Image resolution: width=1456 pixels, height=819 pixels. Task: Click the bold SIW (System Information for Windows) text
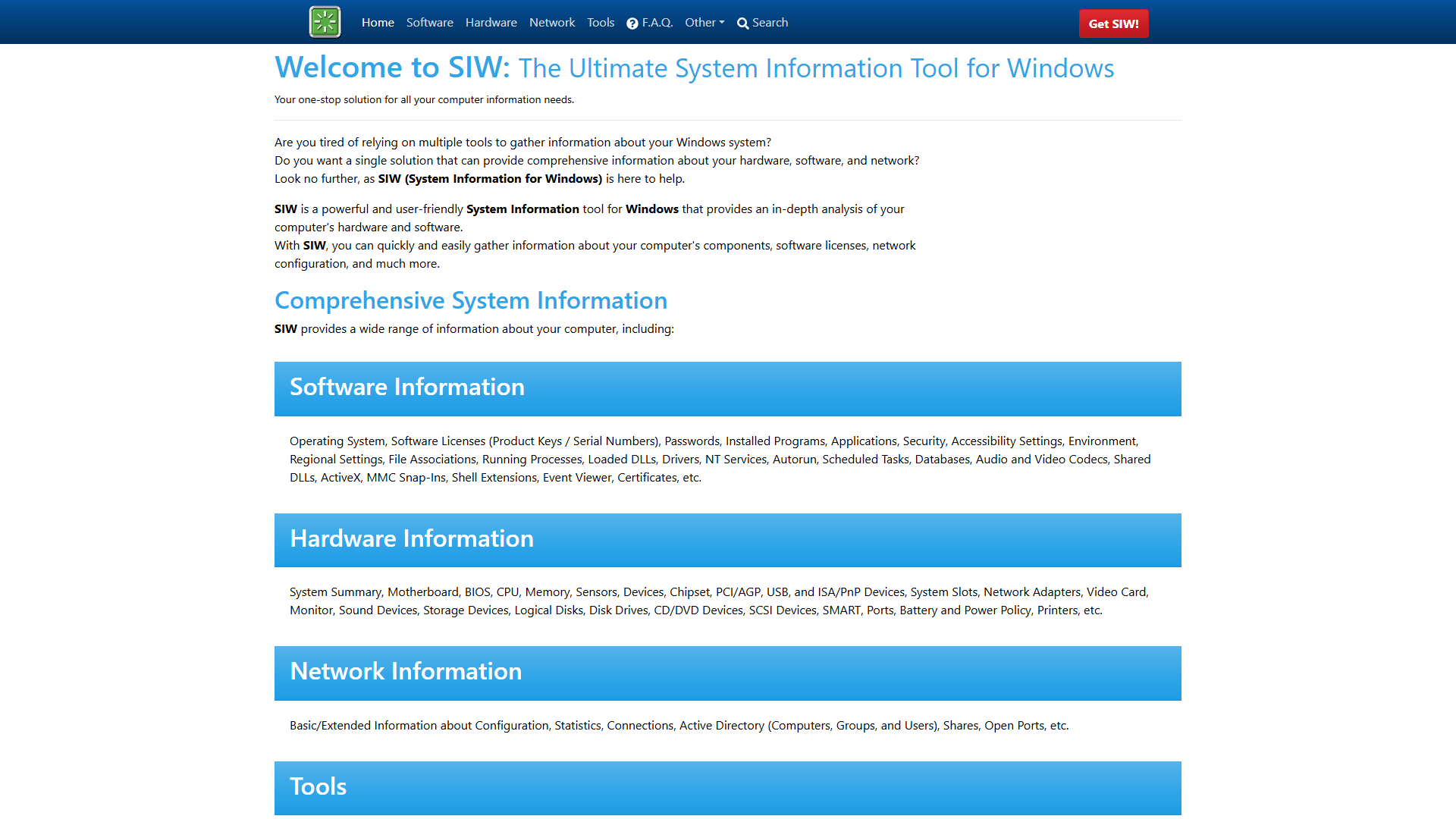click(x=489, y=179)
